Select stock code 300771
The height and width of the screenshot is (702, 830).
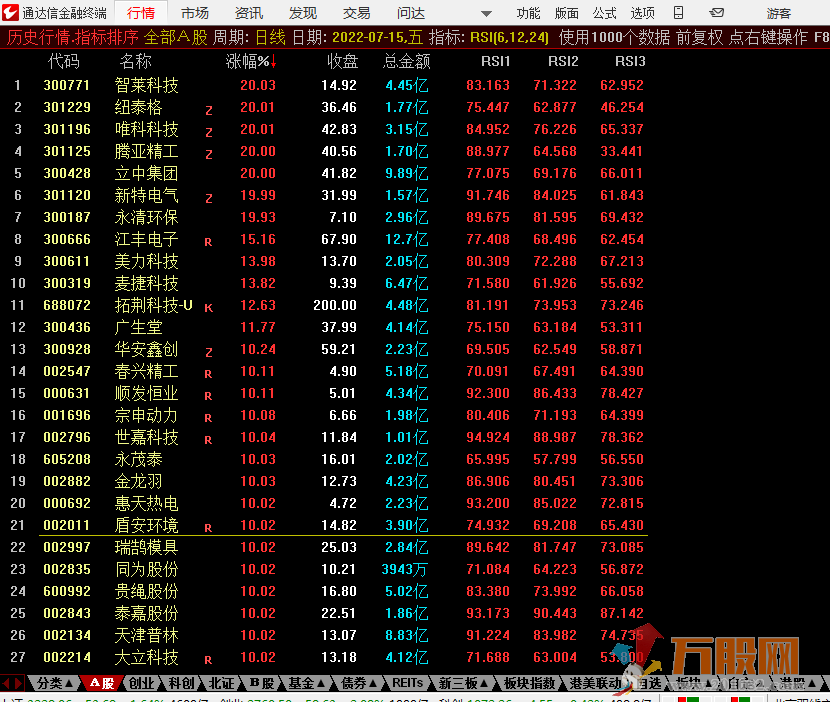pos(67,85)
